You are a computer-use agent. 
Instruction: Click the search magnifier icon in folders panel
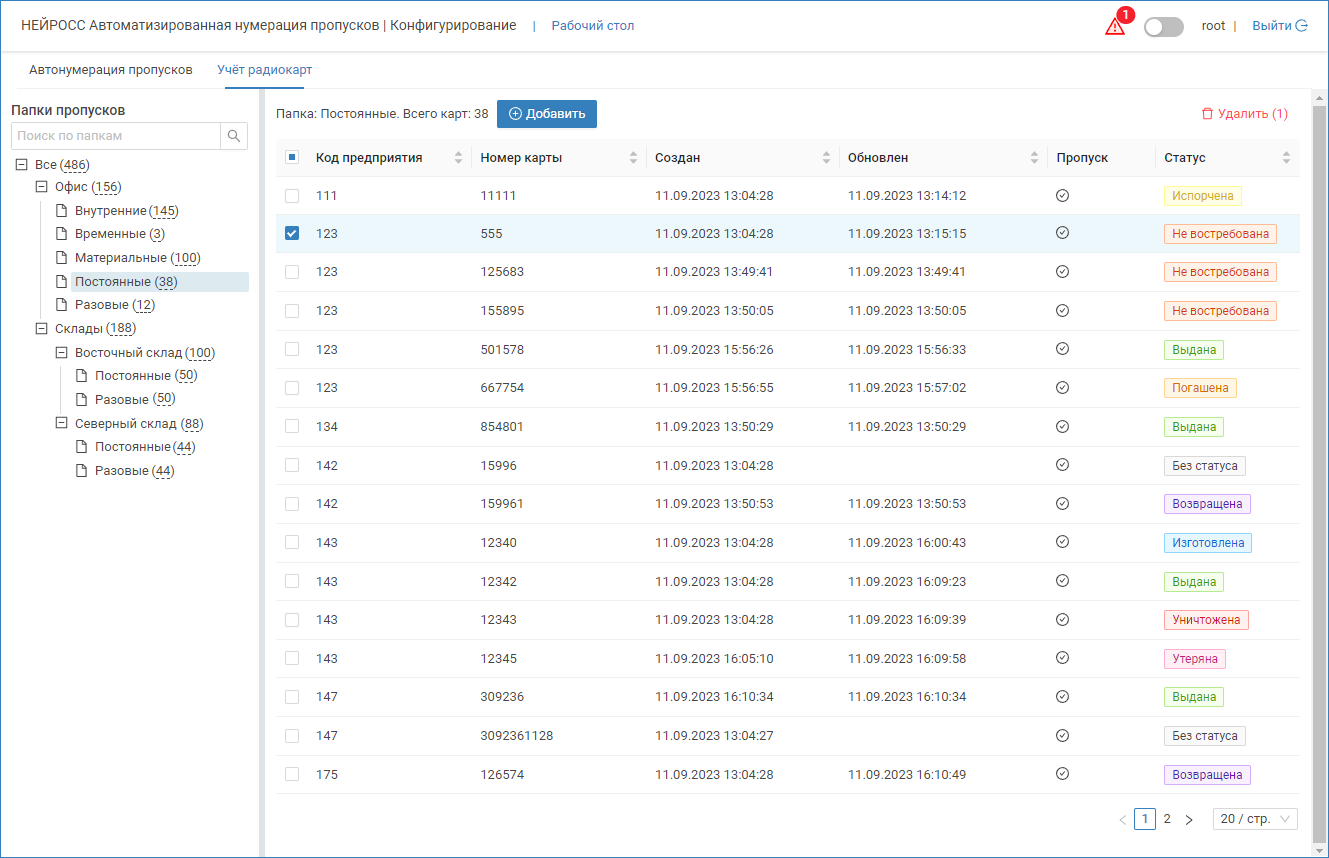coord(234,136)
